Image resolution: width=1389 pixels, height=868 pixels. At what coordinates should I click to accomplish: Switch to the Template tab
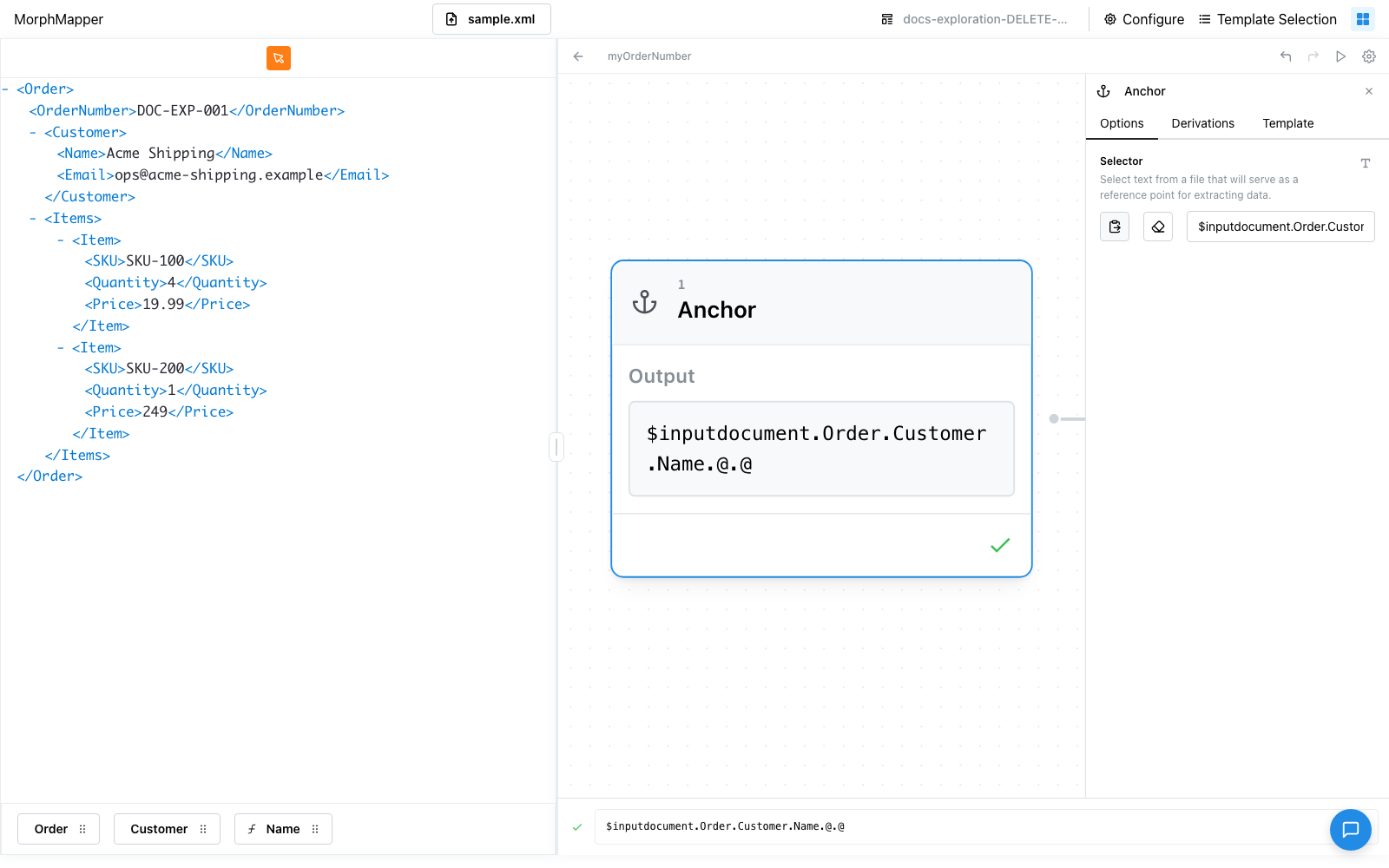(x=1287, y=123)
